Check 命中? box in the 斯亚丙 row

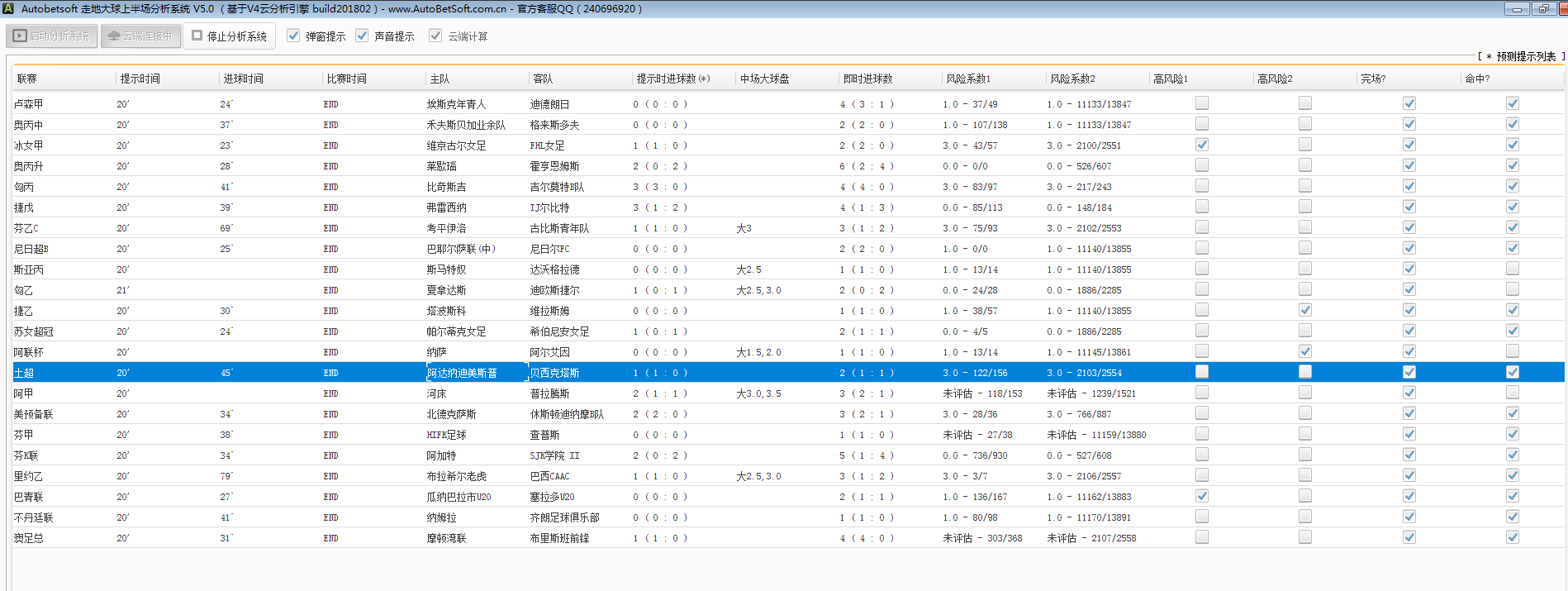tap(1512, 269)
